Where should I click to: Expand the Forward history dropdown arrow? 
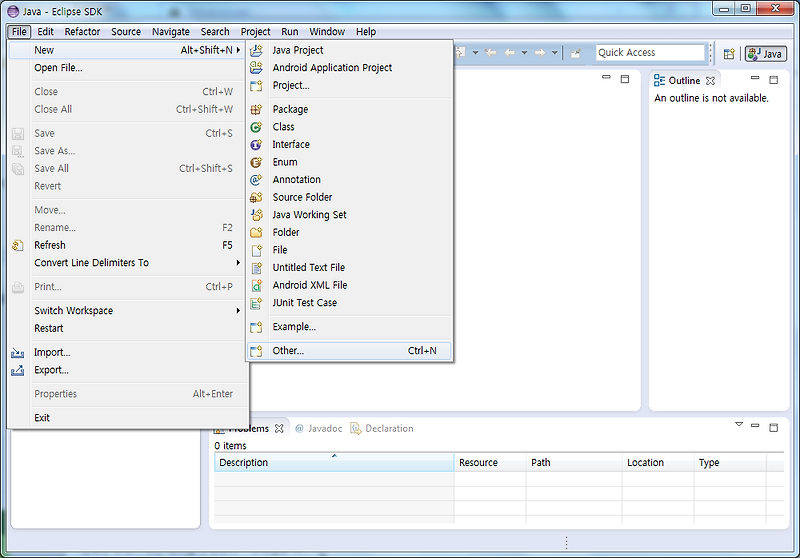pyautogui.click(x=555, y=53)
